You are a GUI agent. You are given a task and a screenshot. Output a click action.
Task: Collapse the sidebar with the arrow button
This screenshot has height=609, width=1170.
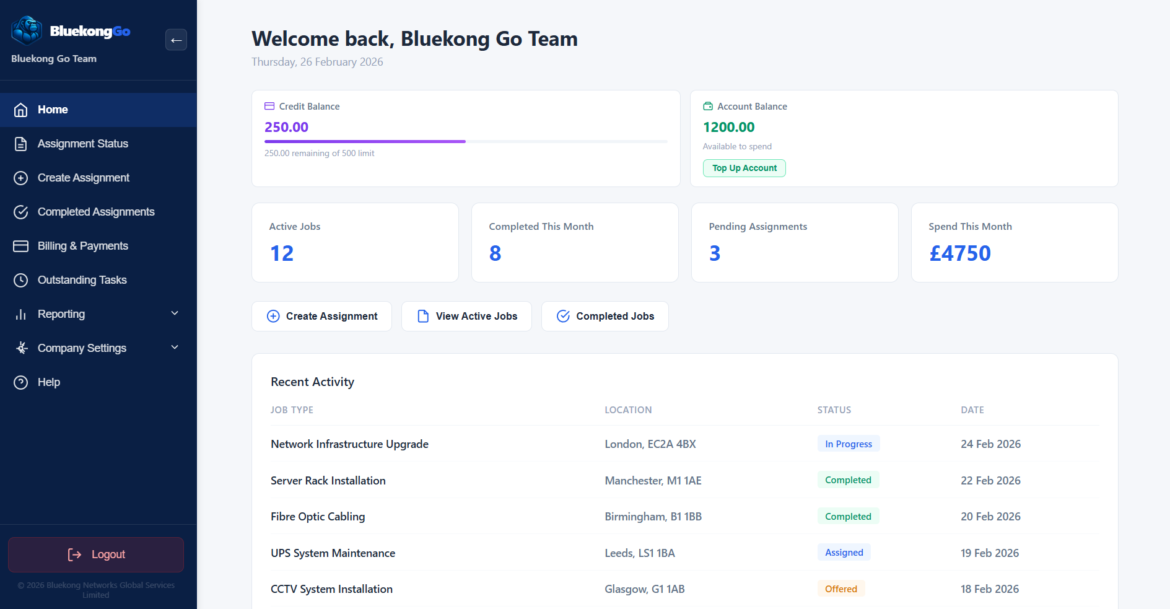[176, 40]
